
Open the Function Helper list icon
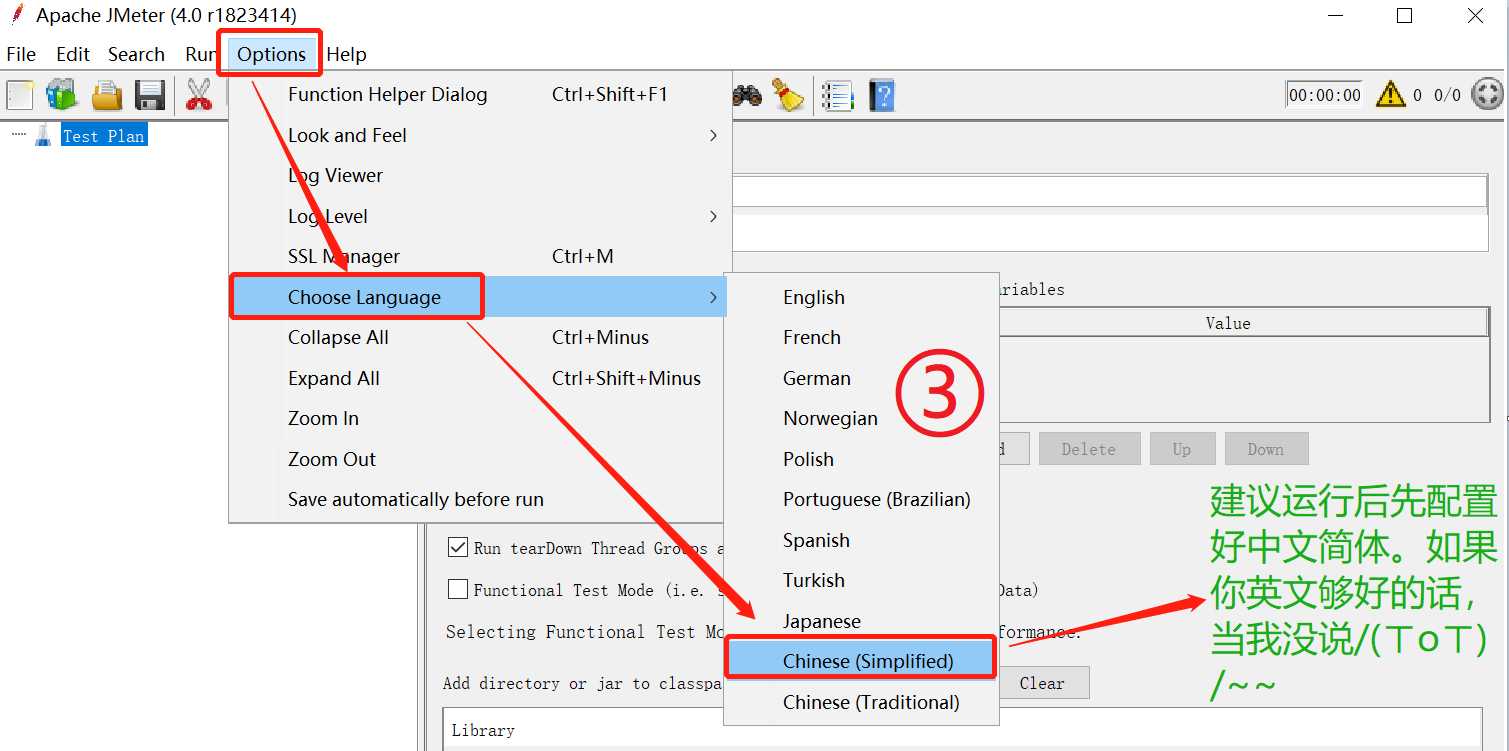click(837, 96)
